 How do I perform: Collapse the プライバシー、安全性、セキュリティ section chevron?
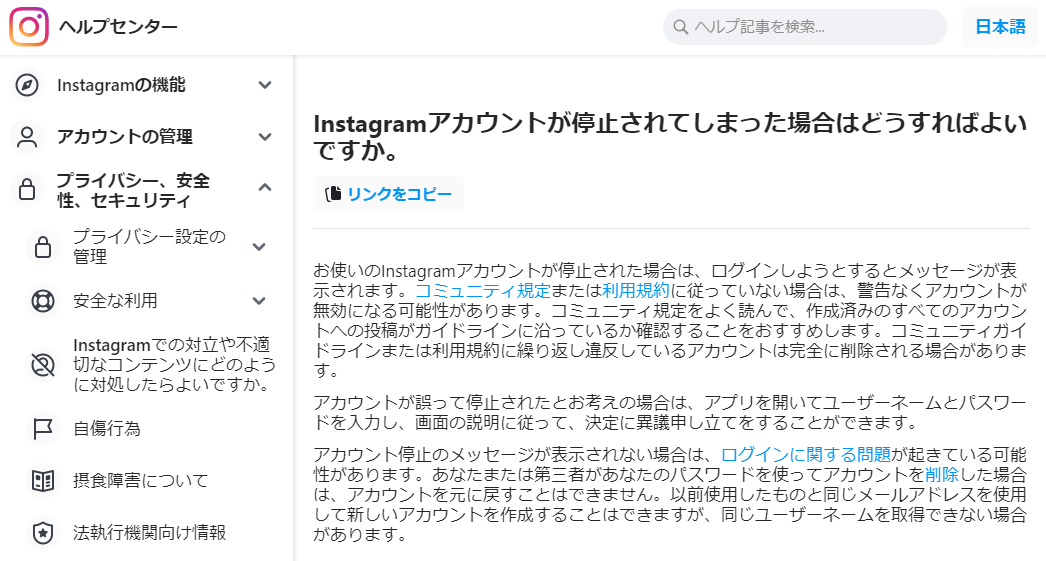point(265,187)
